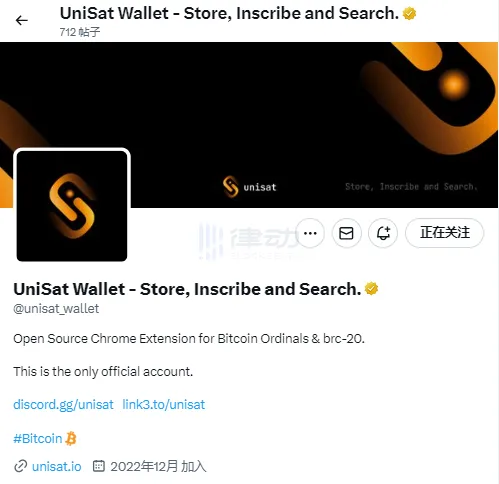
Task: Click the 712 帖子 post count
Action: (80, 32)
